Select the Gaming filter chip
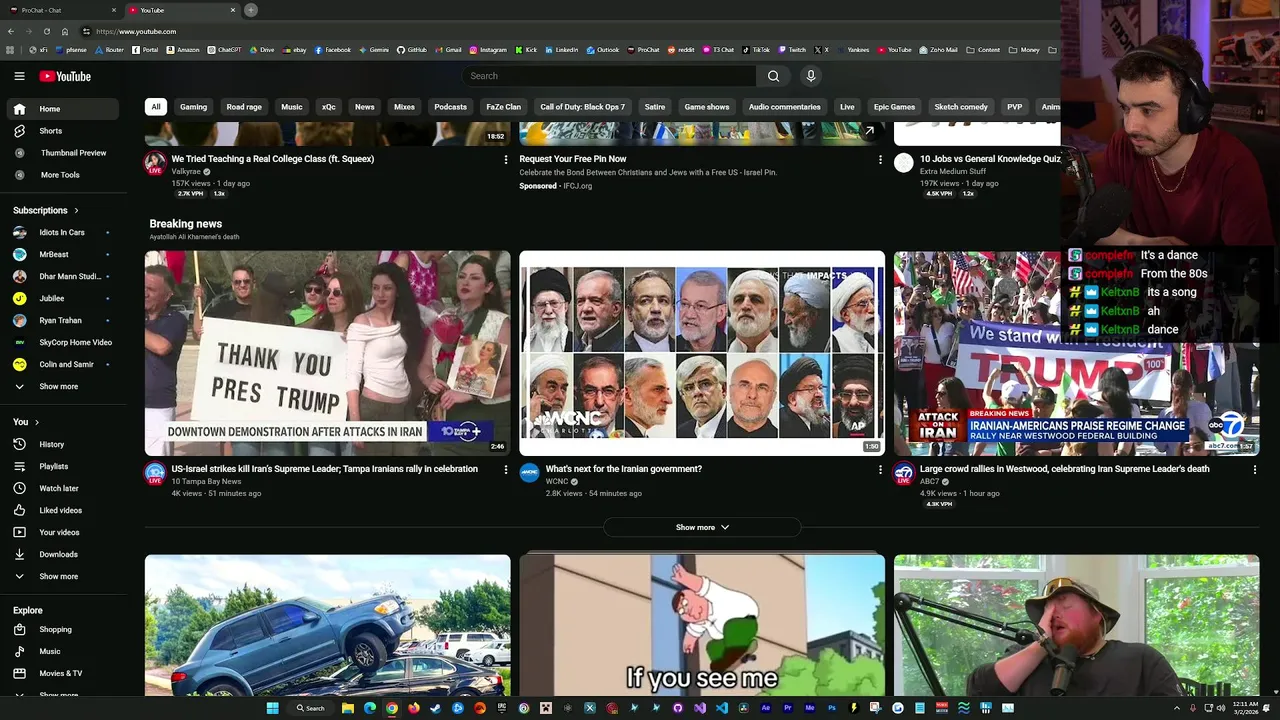This screenshot has height=720, width=1280. (194, 107)
